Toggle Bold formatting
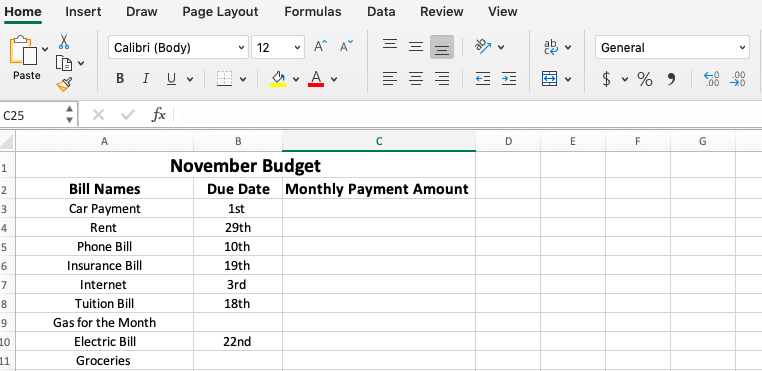 point(120,79)
